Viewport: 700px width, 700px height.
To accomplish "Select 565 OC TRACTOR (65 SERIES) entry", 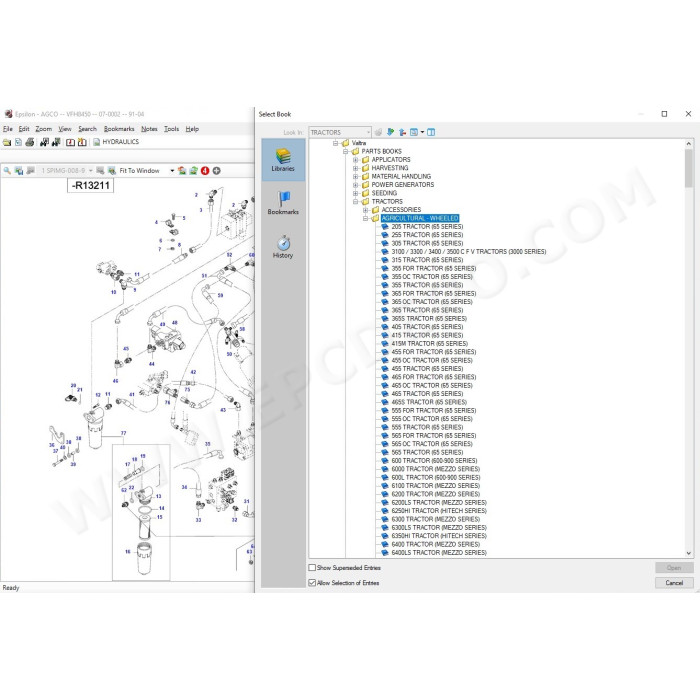I will 432,444.
